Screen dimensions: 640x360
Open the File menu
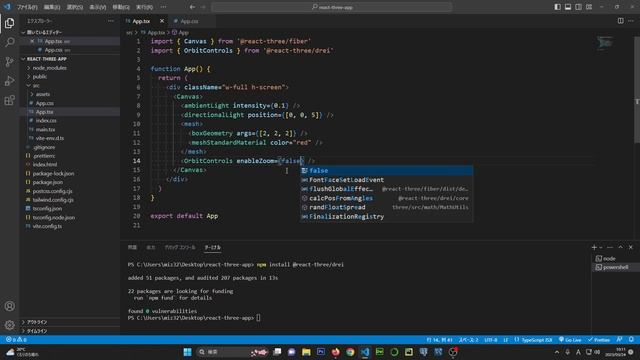pos(27,7)
